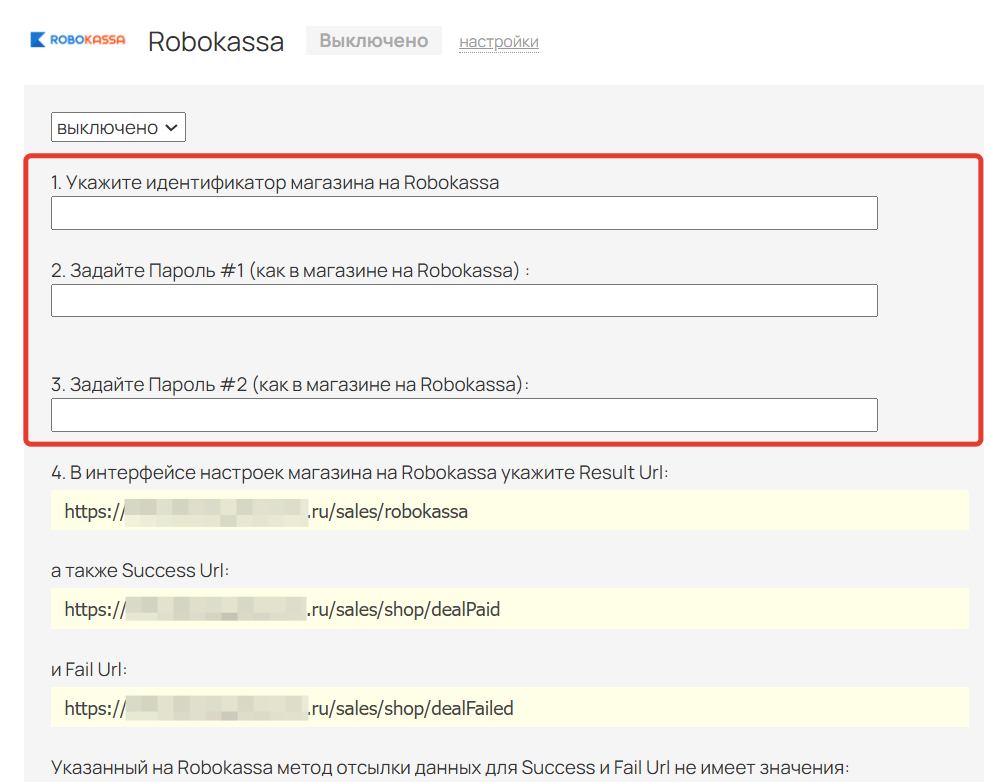Open the выключено status dropdown
Screen dimensions: 984x782
point(118,127)
